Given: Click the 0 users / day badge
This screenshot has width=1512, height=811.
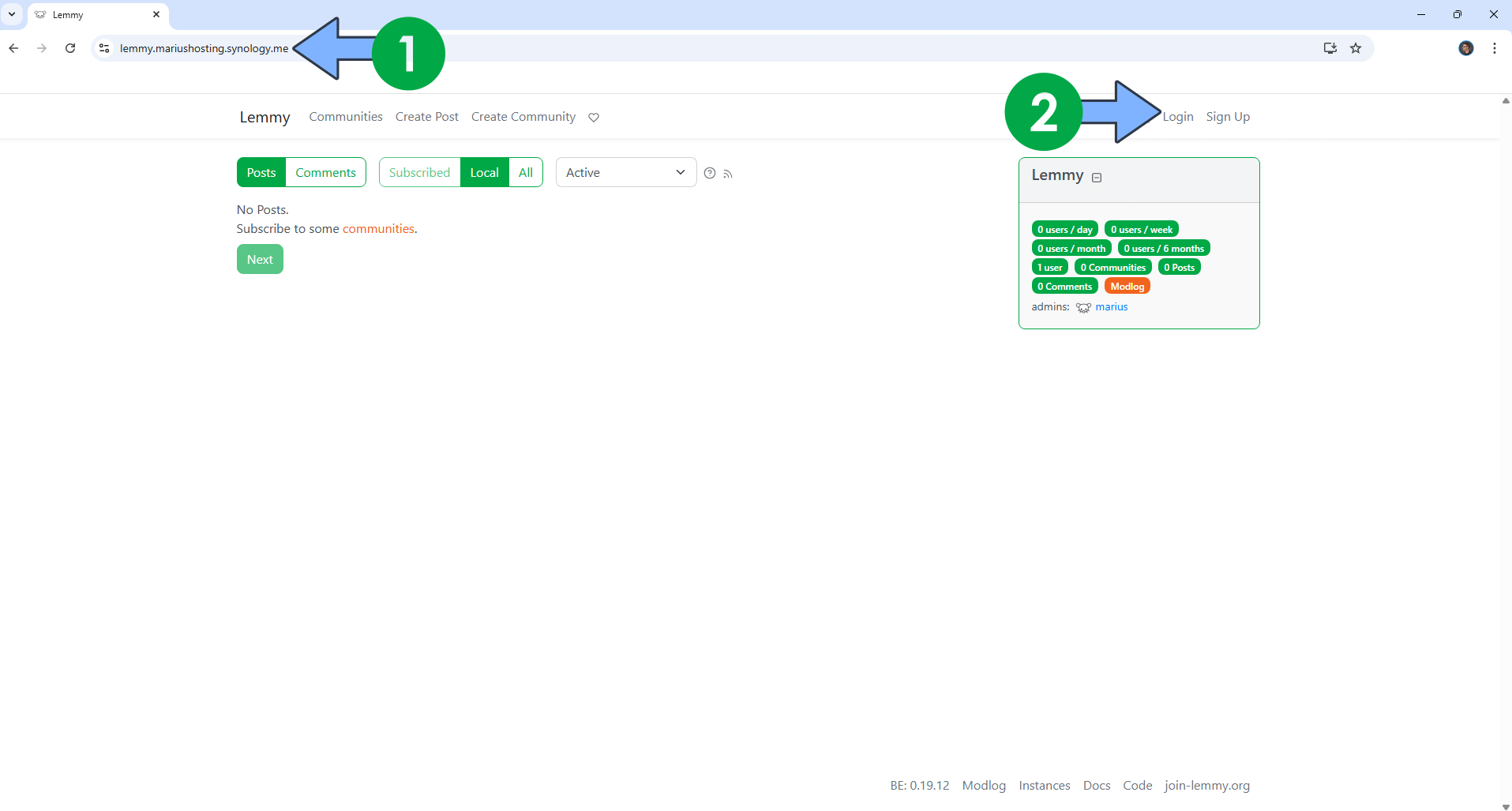Looking at the screenshot, I should pyautogui.click(x=1064, y=230).
